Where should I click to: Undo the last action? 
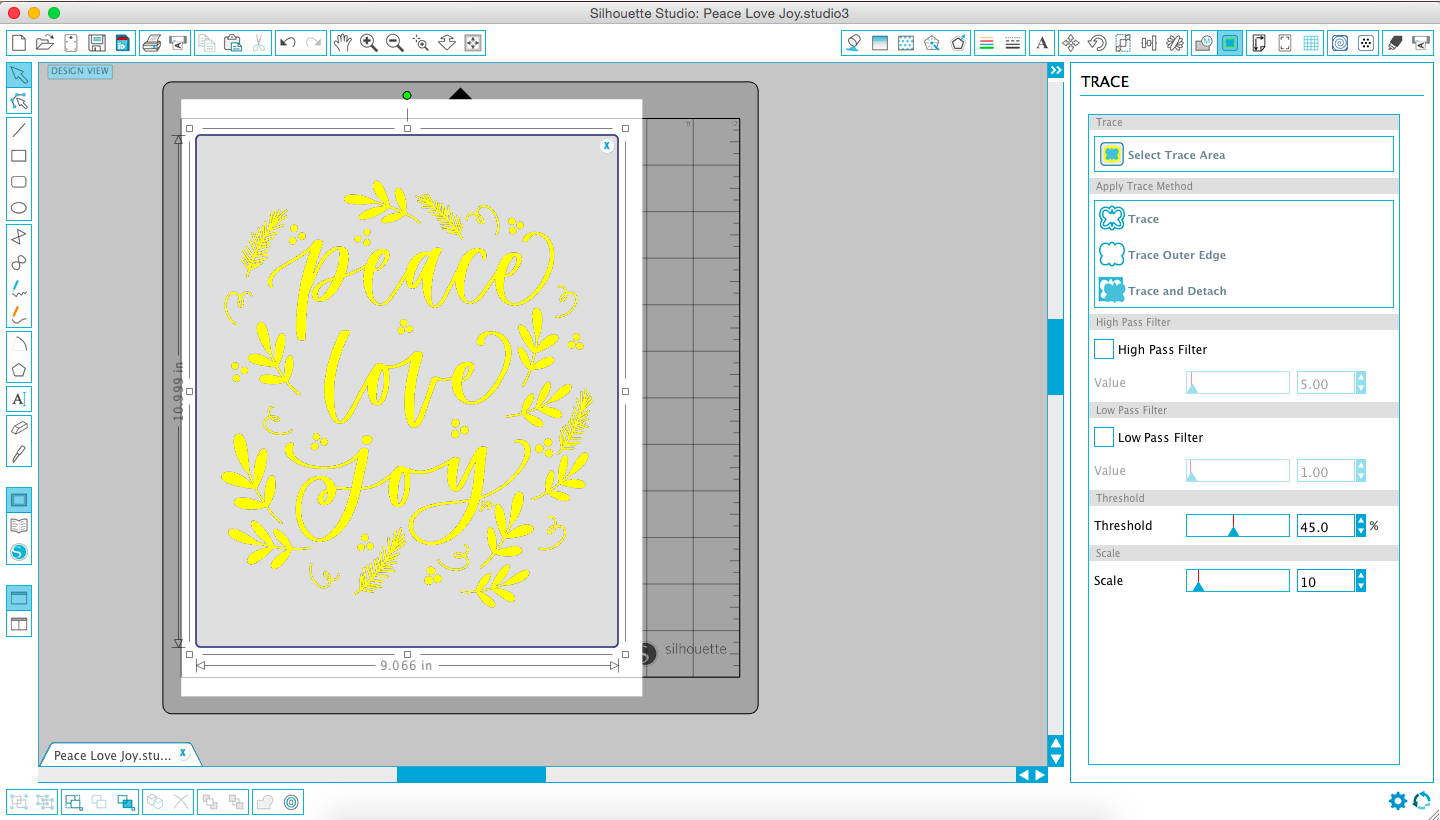288,43
